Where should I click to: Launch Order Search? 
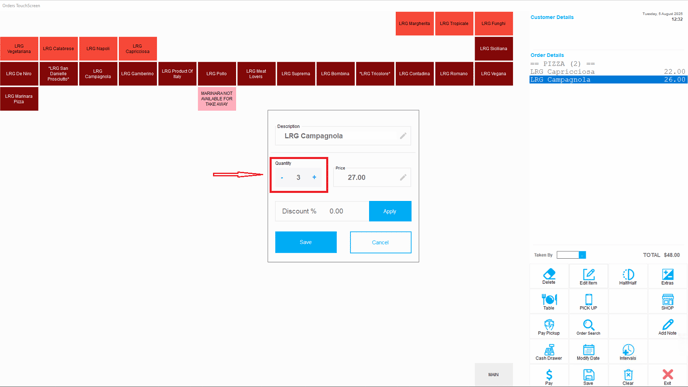pyautogui.click(x=588, y=326)
